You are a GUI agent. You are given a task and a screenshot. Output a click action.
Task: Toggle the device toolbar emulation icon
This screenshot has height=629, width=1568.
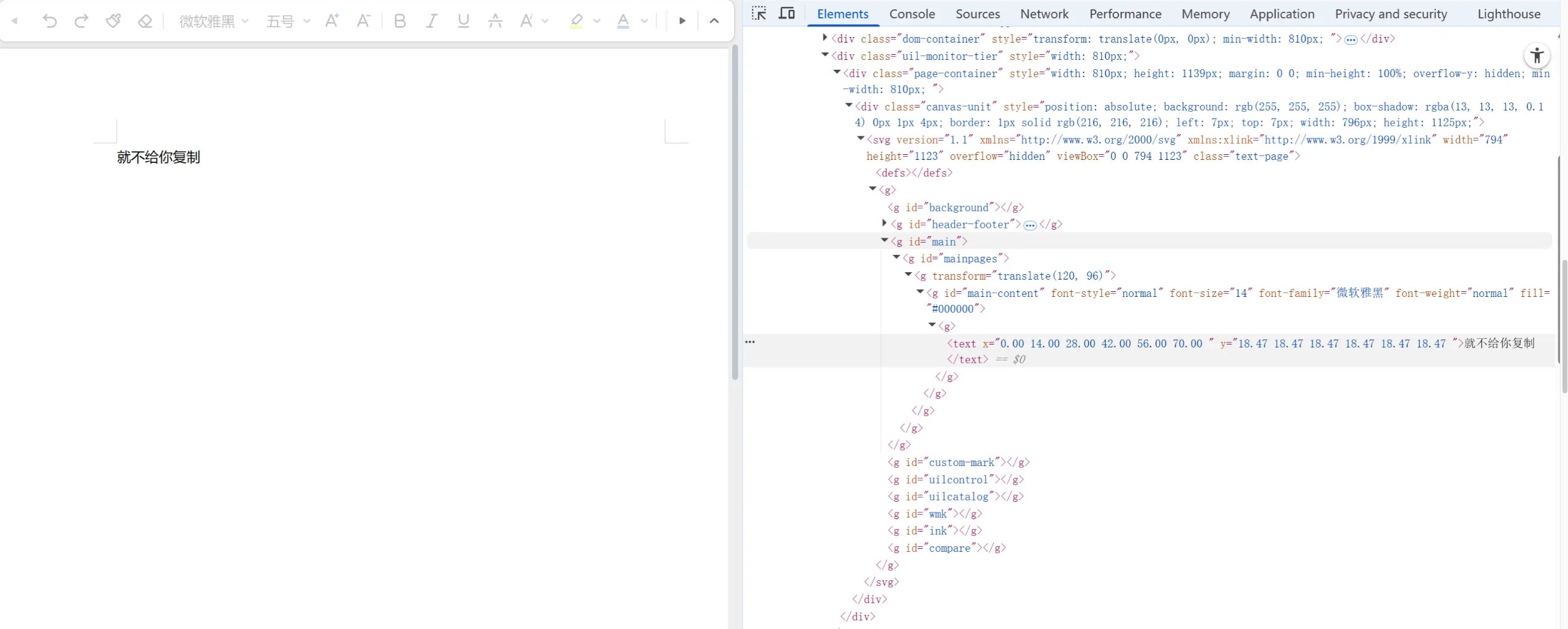(786, 14)
